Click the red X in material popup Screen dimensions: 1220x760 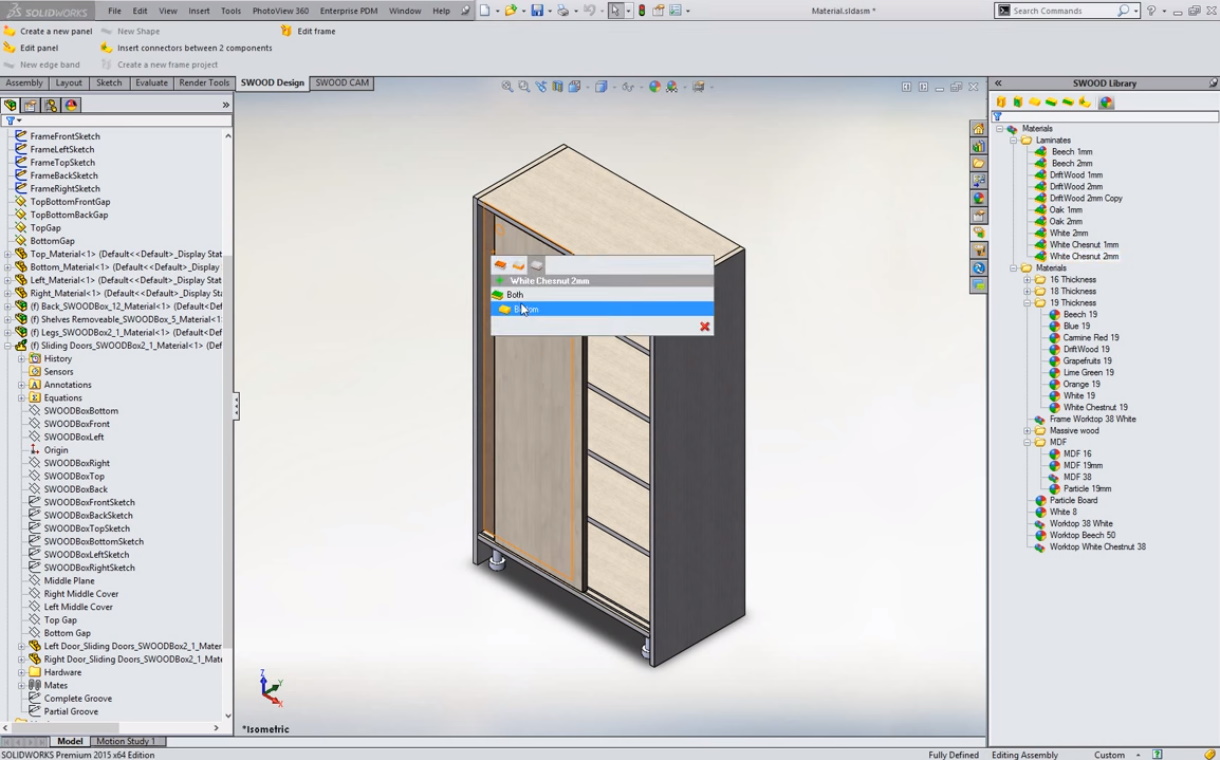tap(705, 326)
